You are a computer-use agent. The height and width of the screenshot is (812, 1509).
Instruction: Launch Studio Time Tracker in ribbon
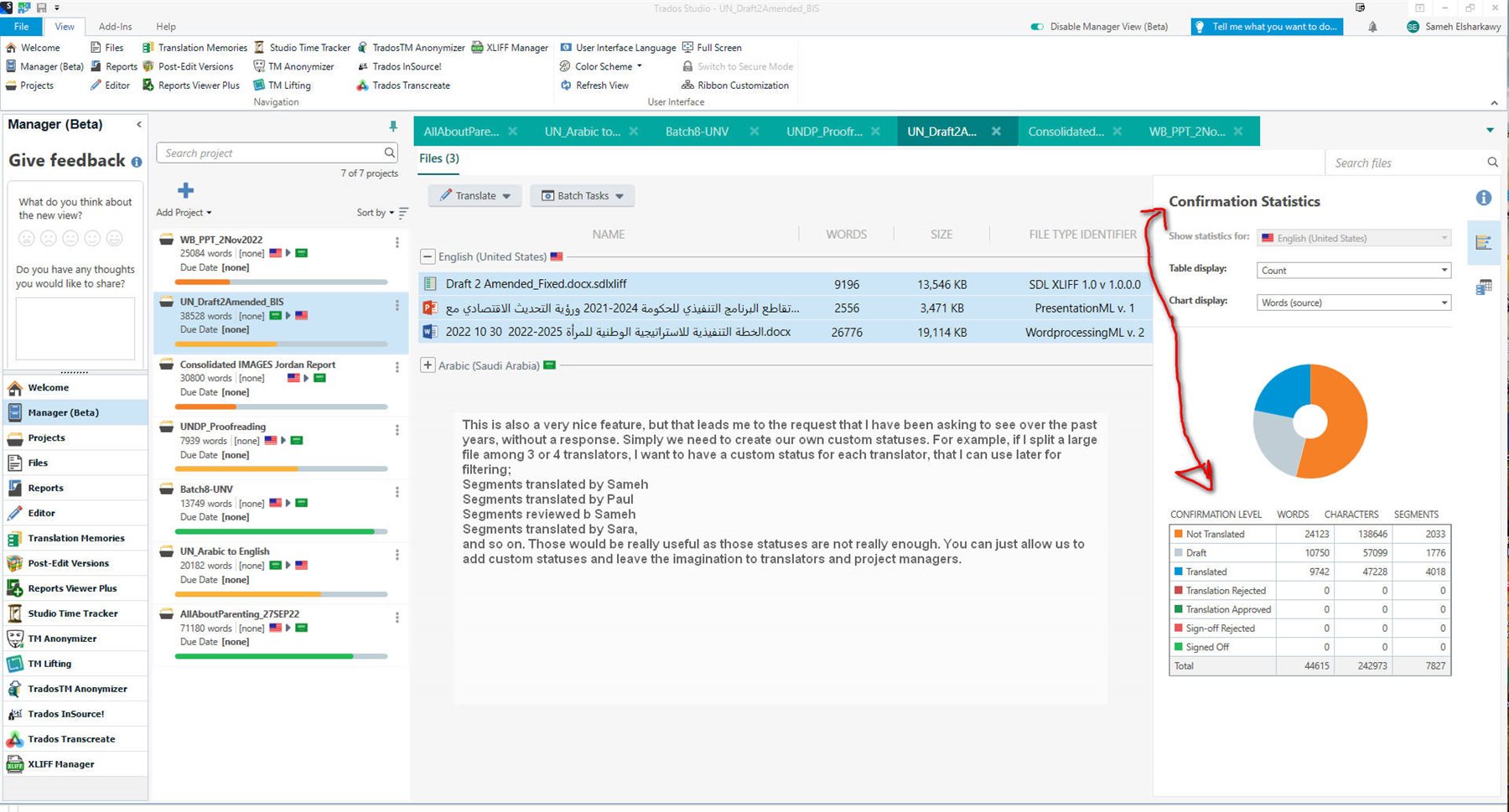click(x=302, y=48)
